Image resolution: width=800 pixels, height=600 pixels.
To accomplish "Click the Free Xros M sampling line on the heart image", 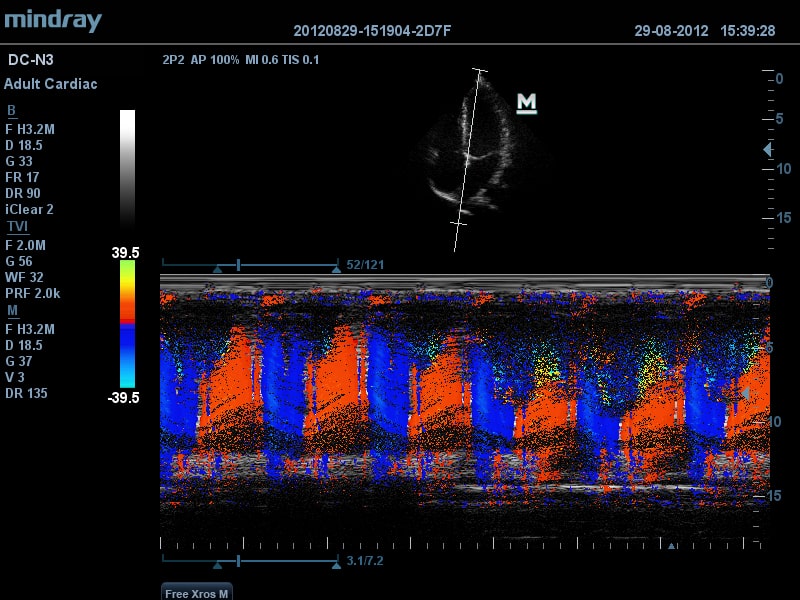I will tap(469, 160).
